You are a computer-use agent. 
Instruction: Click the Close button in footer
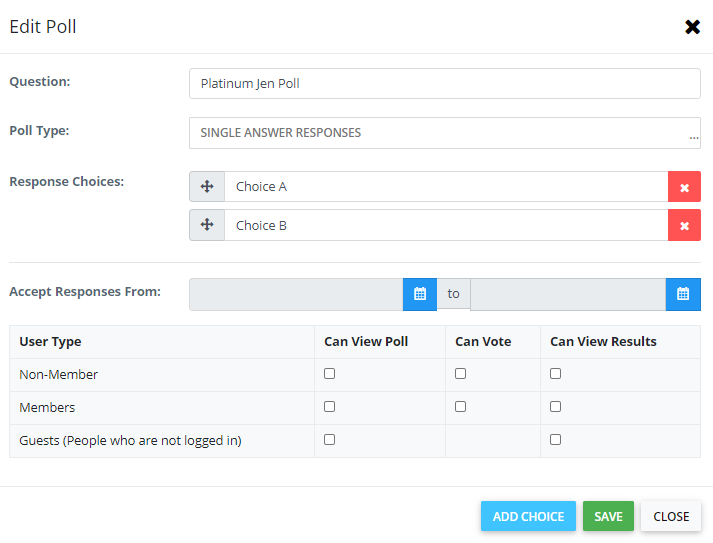click(671, 516)
